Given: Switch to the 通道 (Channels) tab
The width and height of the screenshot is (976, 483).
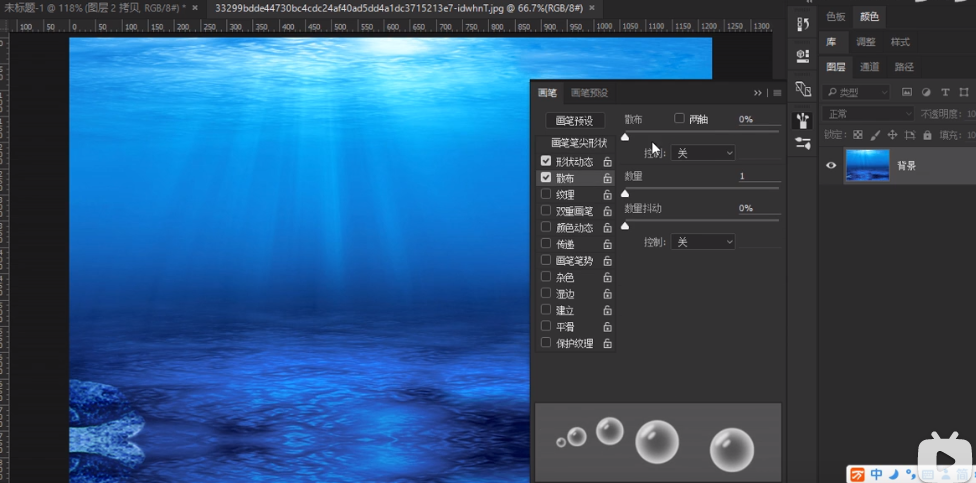Looking at the screenshot, I should tap(870, 67).
